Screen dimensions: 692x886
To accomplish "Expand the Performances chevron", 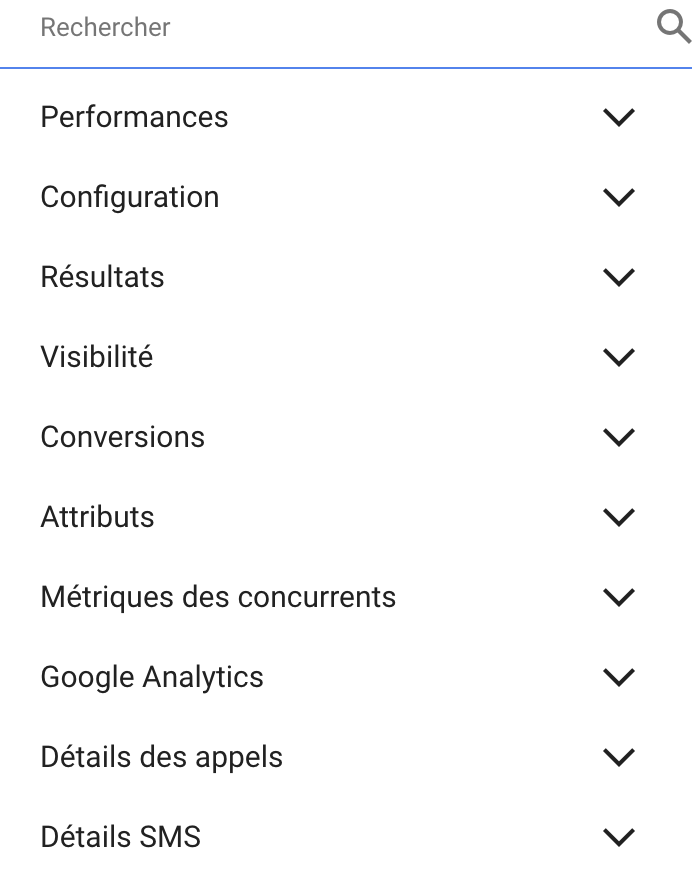I will pos(620,117).
